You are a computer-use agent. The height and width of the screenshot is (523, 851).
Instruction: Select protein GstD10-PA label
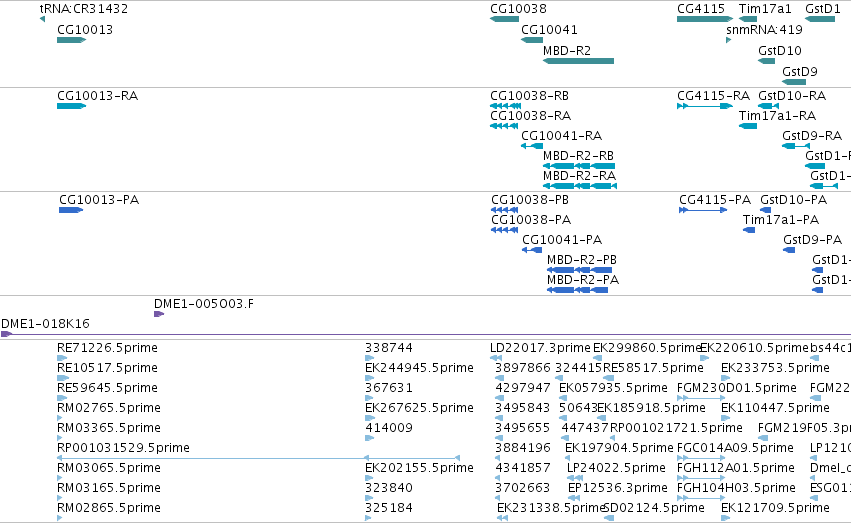(x=793, y=200)
